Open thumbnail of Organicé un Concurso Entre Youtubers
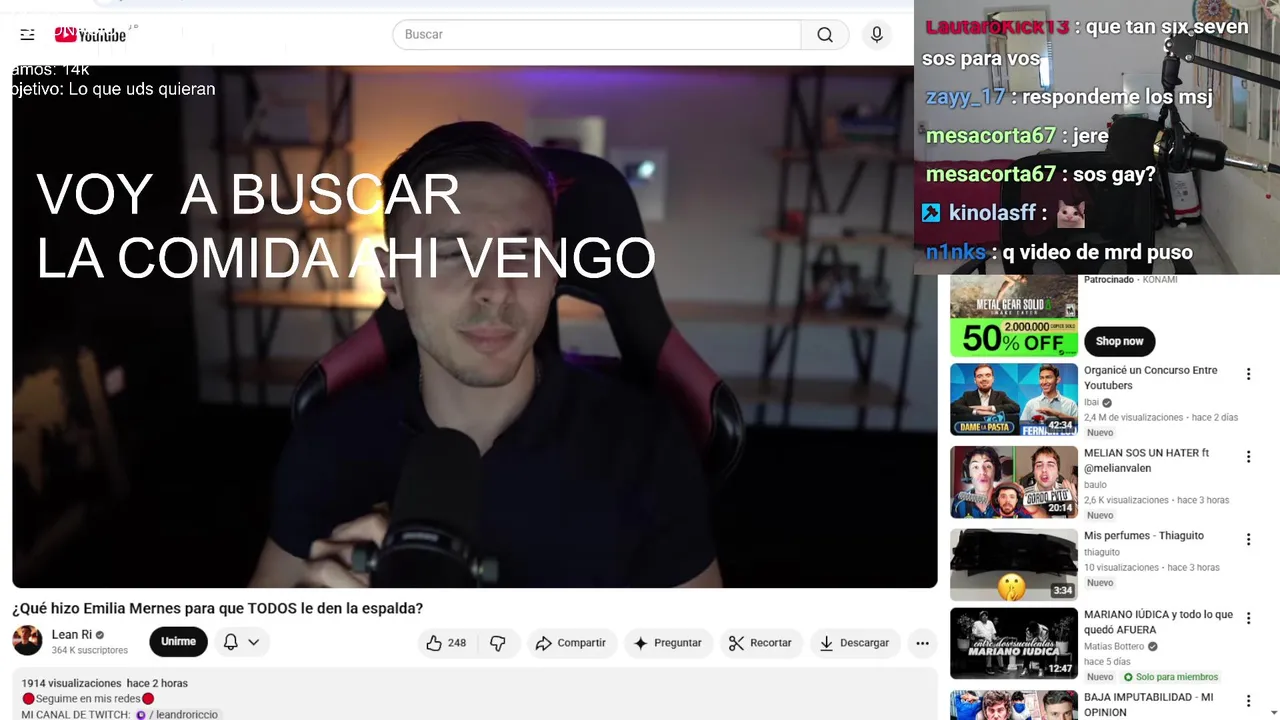The height and width of the screenshot is (720, 1280). tap(1014, 399)
